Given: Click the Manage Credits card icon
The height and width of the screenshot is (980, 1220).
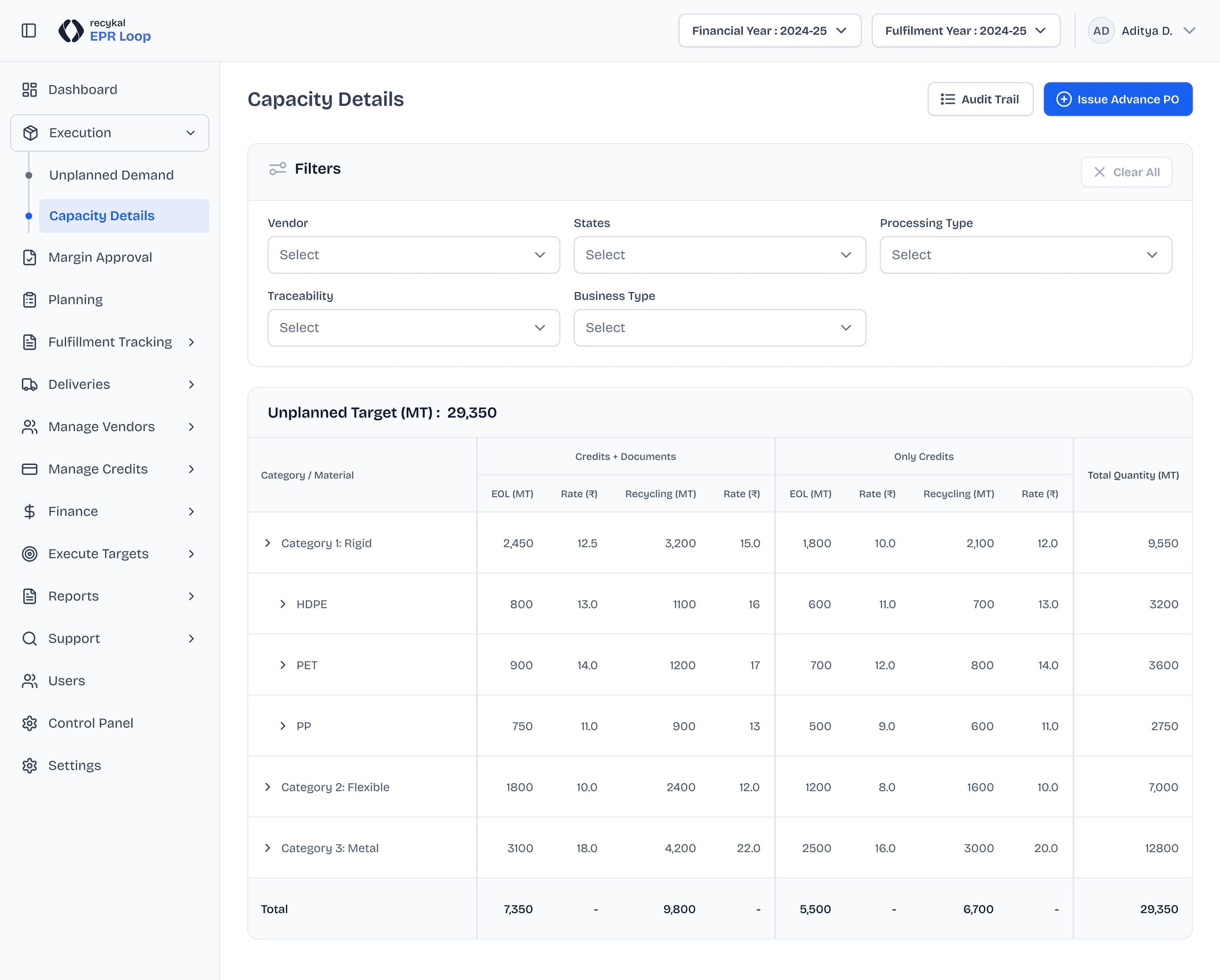Looking at the screenshot, I should point(29,469).
